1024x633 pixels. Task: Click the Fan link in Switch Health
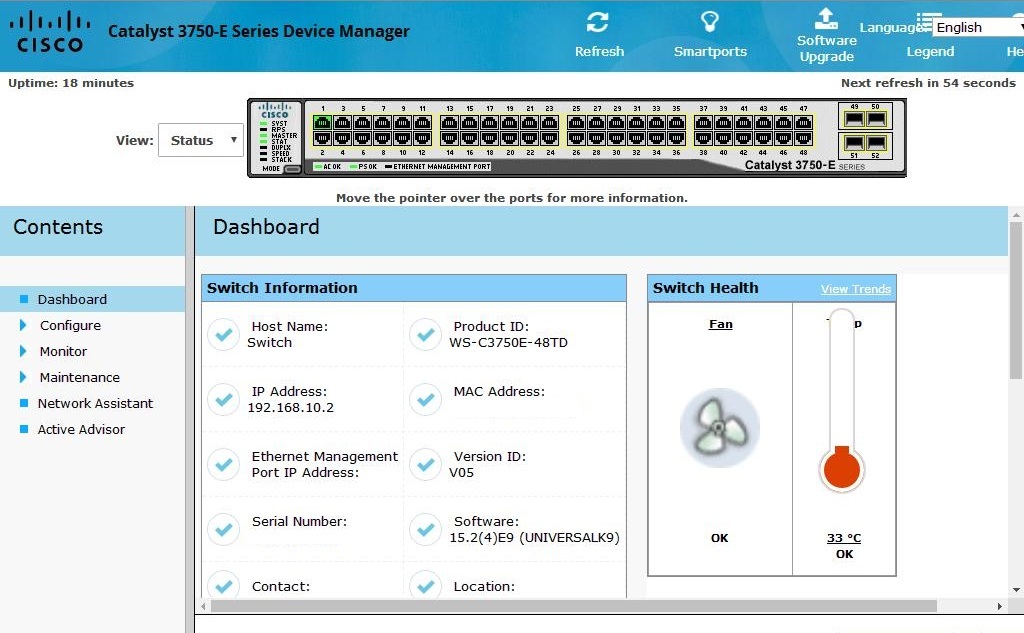coord(720,324)
